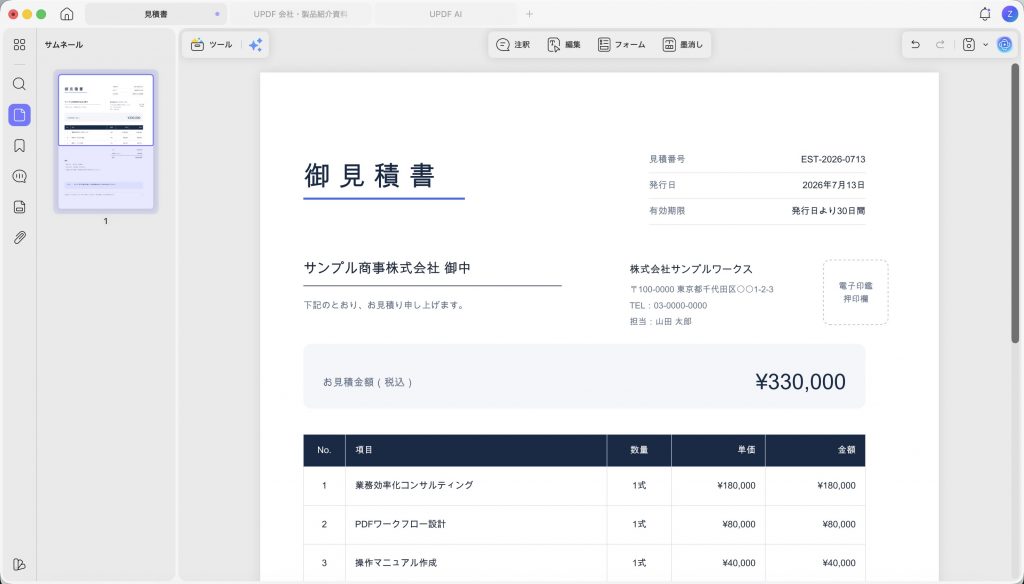Click the 電子印鑑 押印欄 stamp box

tap(856, 292)
